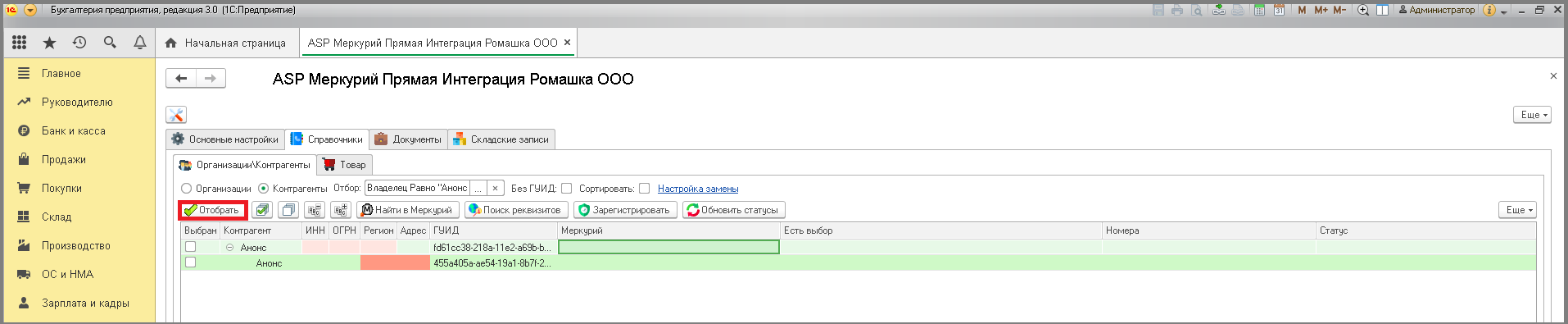
Task: Open the top Еще dropdown
Action: [1532, 115]
